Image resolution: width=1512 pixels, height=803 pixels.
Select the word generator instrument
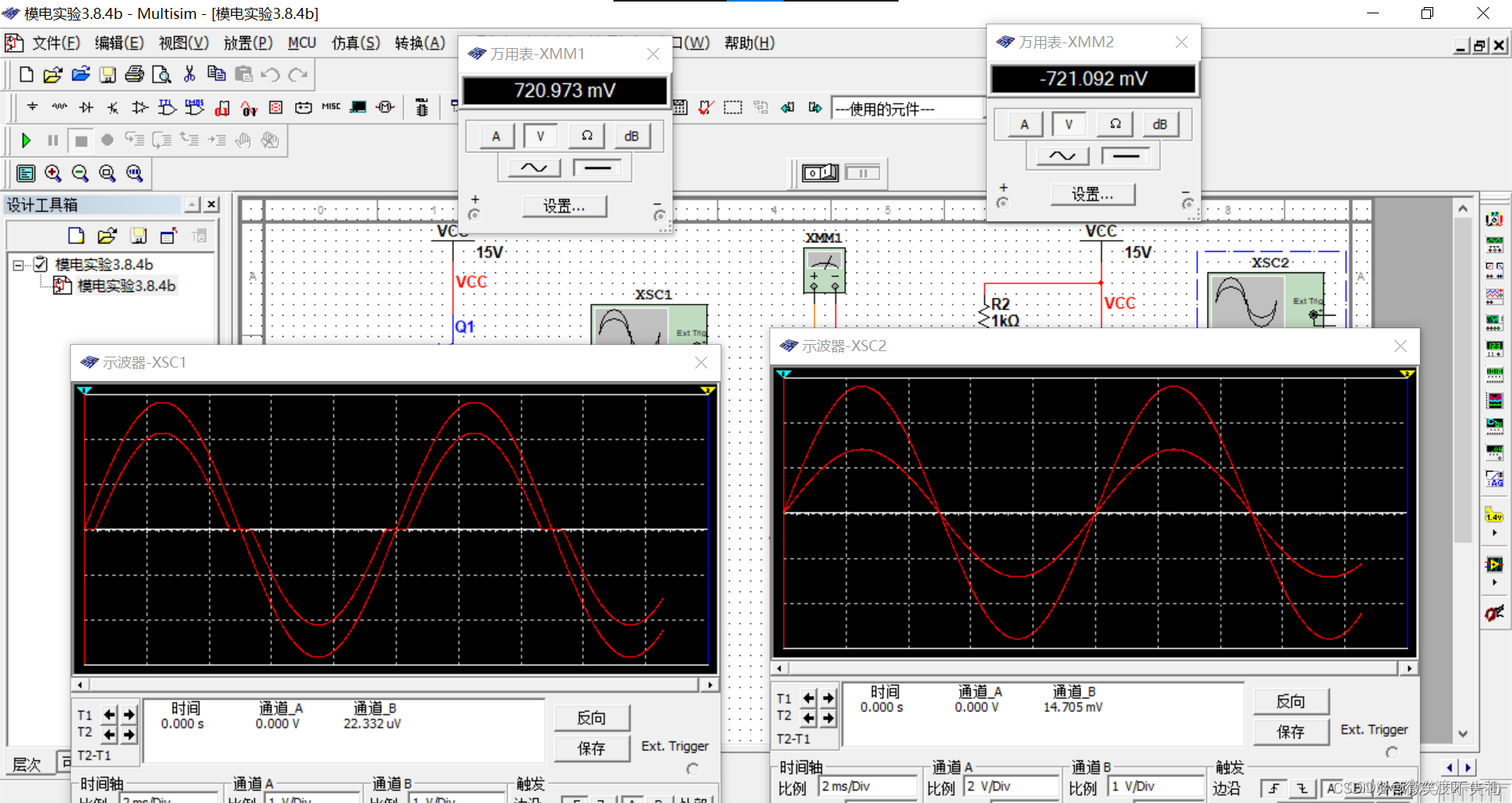point(1494,375)
